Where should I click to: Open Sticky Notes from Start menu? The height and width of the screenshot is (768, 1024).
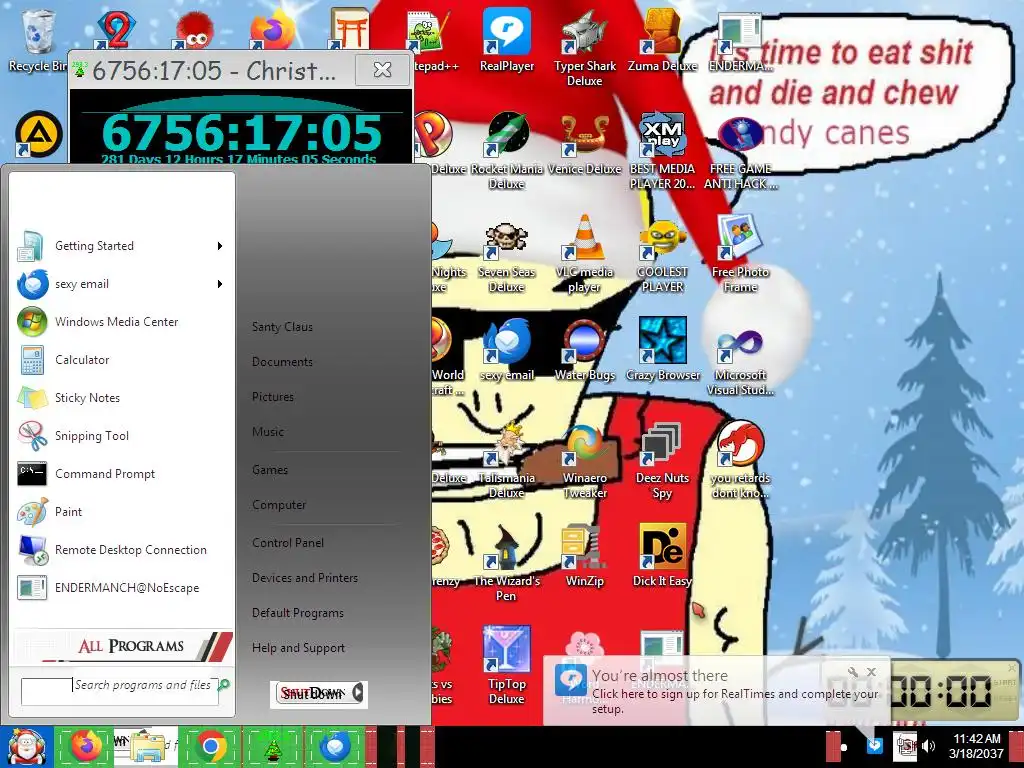click(x=122, y=398)
